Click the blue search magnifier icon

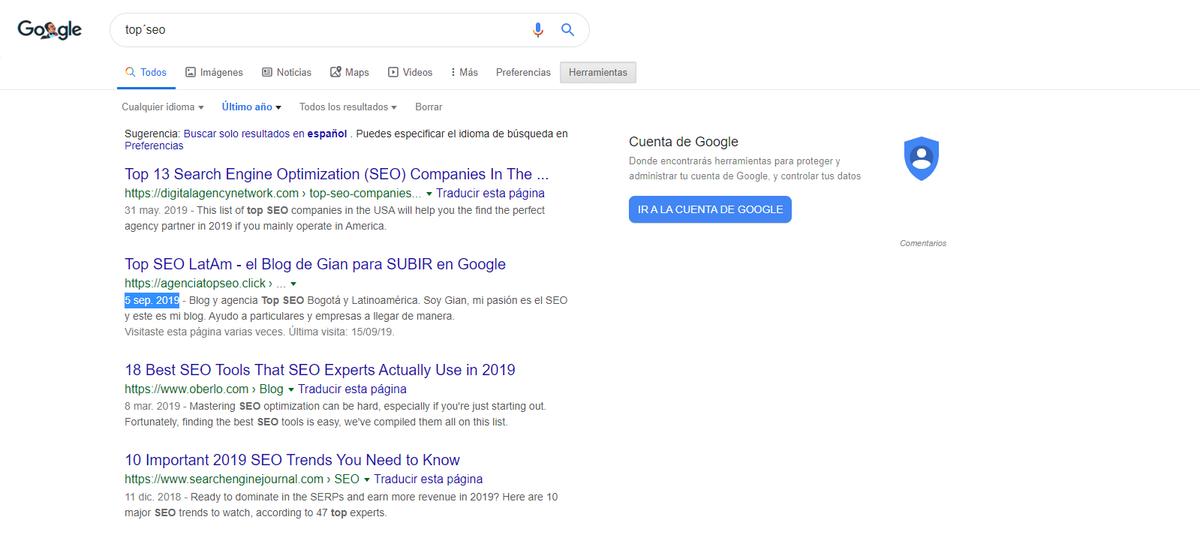point(567,30)
